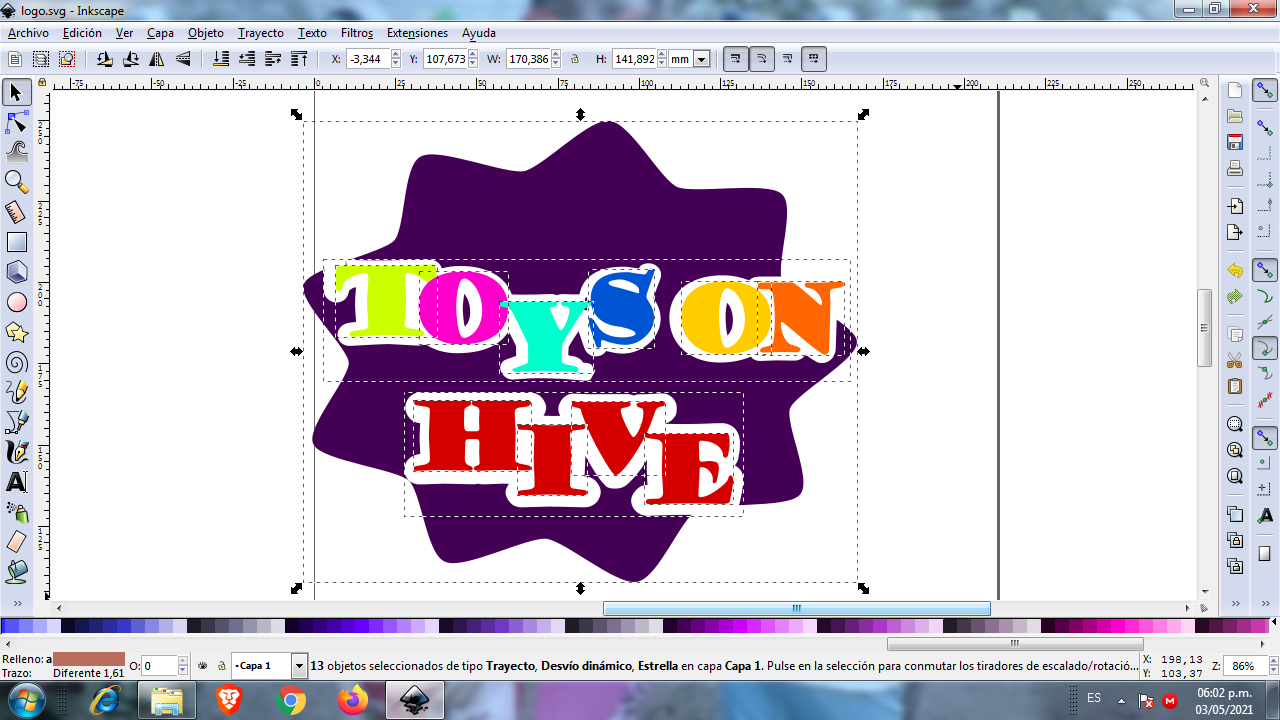The width and height of the screenshot is (1280, 720).
Task: Select the Calligraphy tool
Action: (x=16, y=452)
